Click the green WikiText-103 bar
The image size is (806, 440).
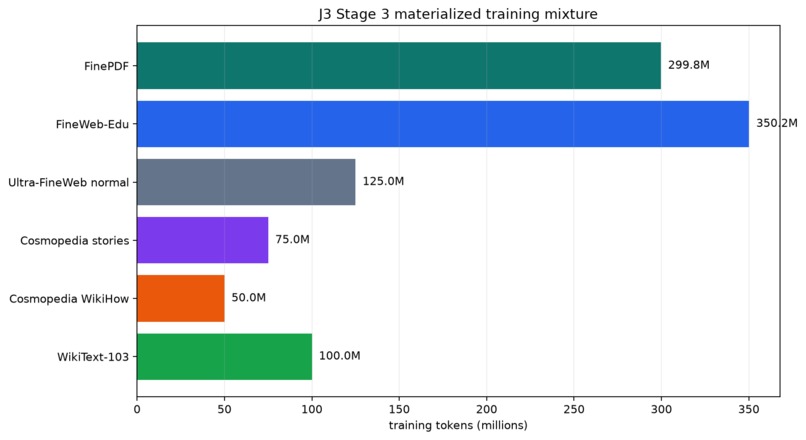click(225, 357)
